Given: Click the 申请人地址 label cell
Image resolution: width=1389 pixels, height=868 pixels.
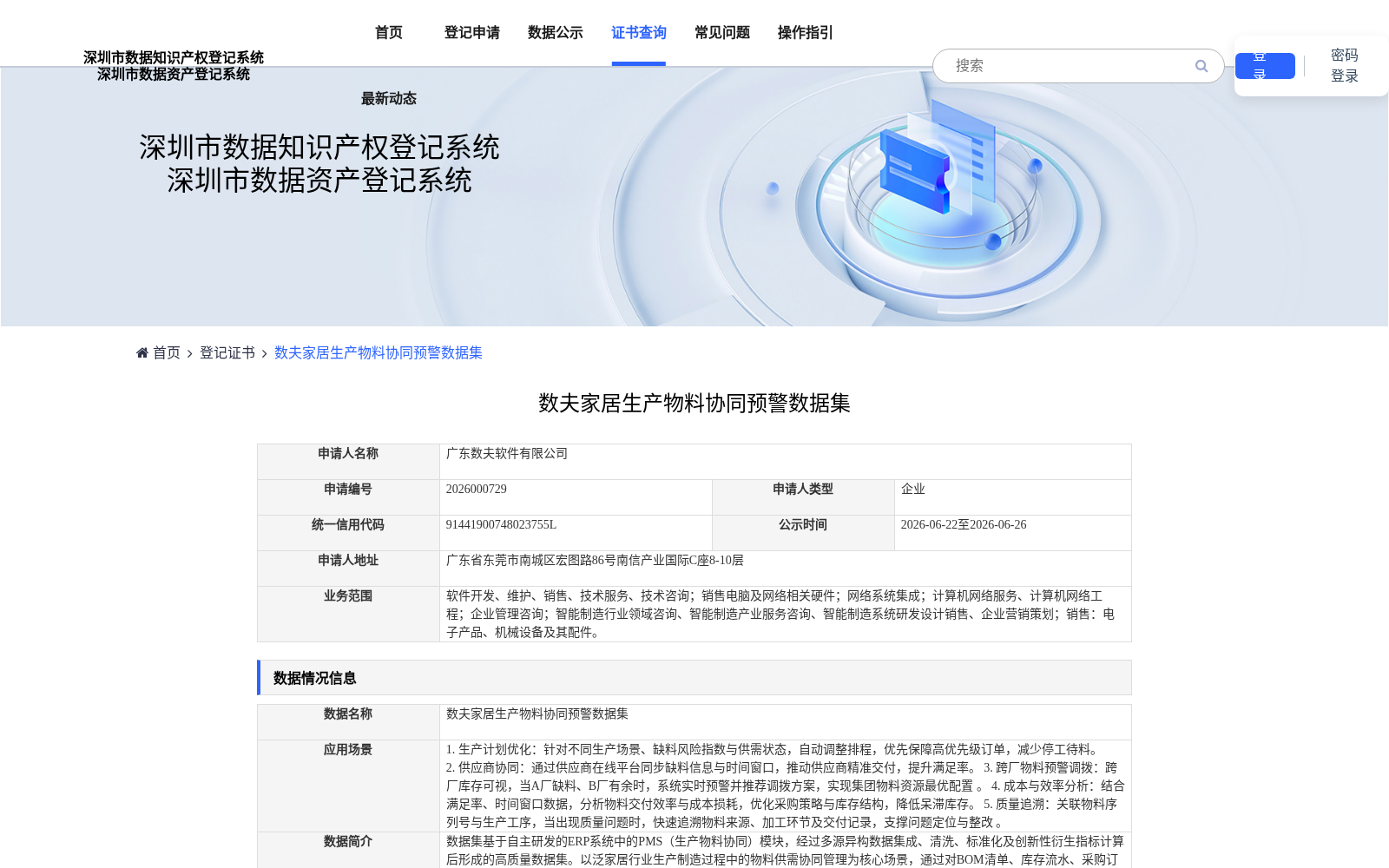Looking at the screenshot, I should click(348, 569).
